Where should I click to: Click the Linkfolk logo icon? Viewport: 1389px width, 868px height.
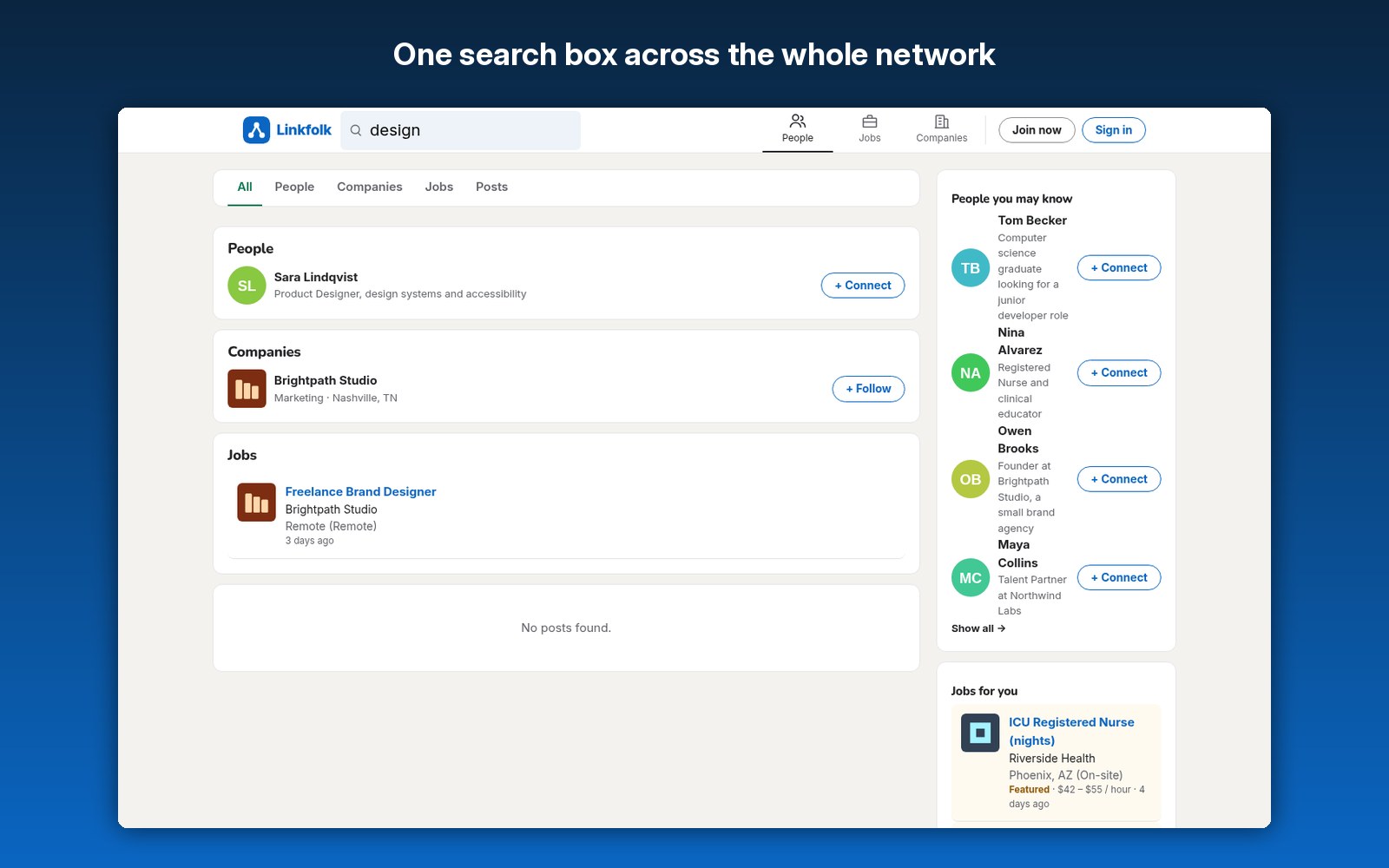pos(256,130)
